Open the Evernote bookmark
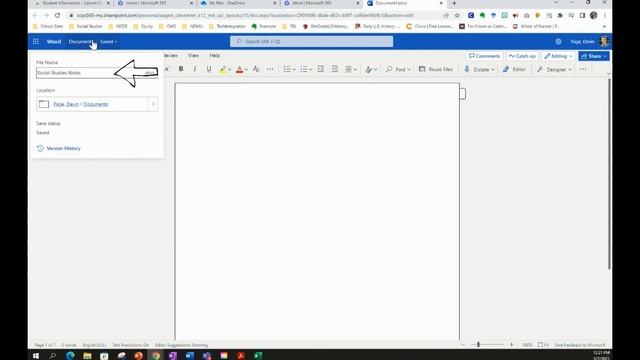Viewport: 640px width, 360px height. click(x=264, y=26)
